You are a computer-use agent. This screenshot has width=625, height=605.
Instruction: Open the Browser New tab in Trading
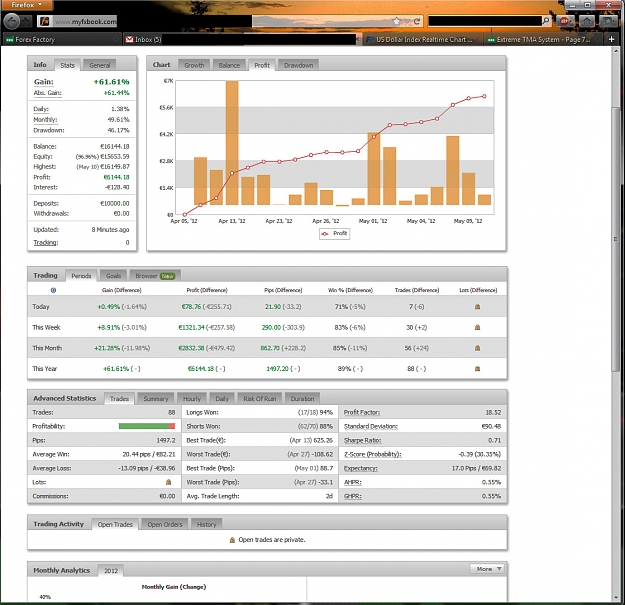[155, 275]
